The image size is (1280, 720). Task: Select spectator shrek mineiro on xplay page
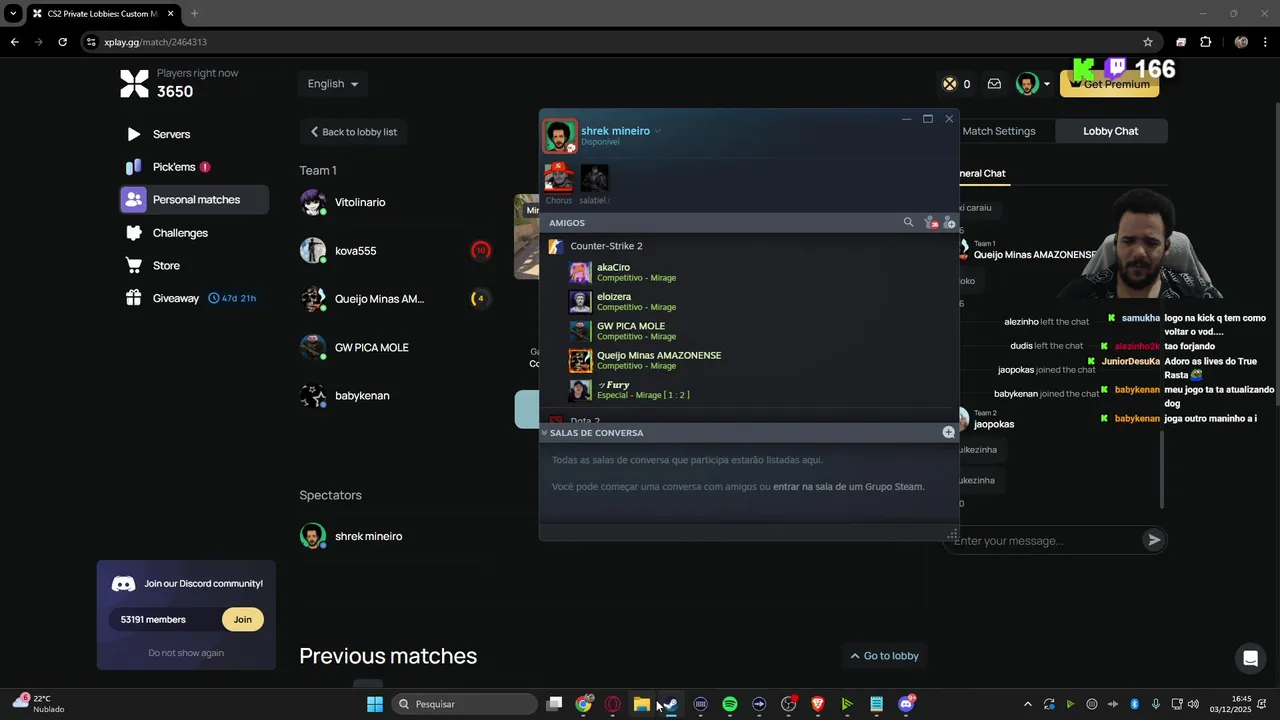coord(368,536)
